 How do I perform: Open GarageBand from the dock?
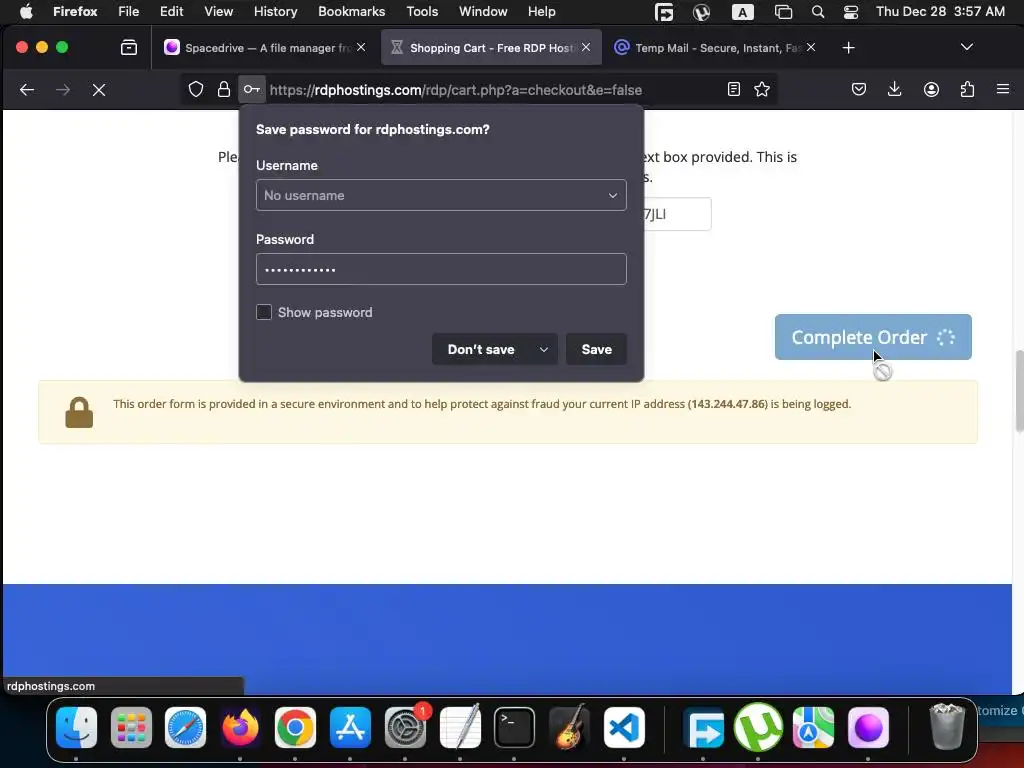coord(569,727)
